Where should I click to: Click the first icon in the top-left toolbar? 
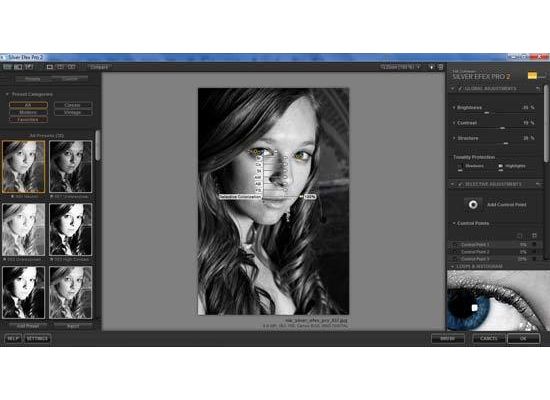[7, 67]
